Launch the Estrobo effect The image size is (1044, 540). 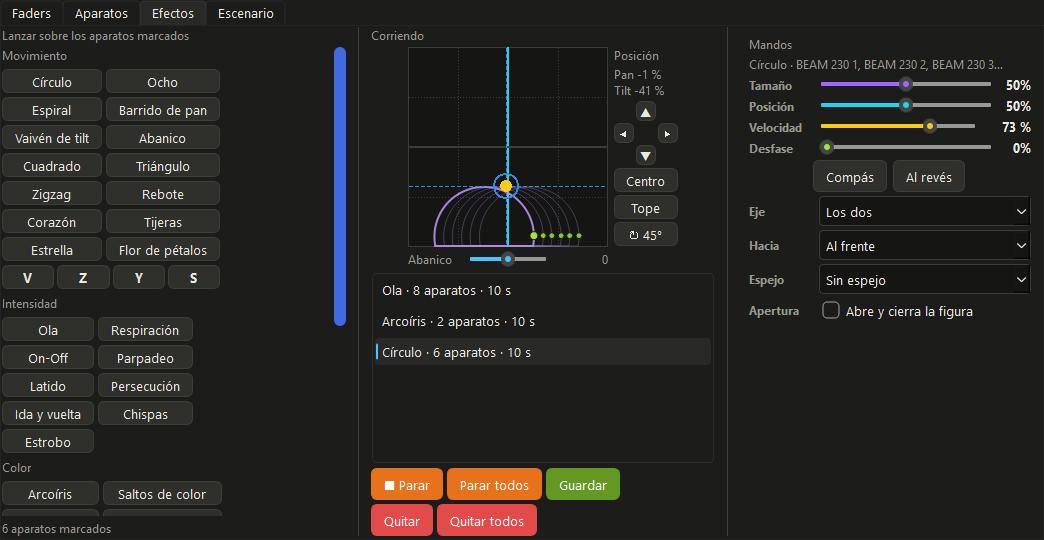(48, 442)
